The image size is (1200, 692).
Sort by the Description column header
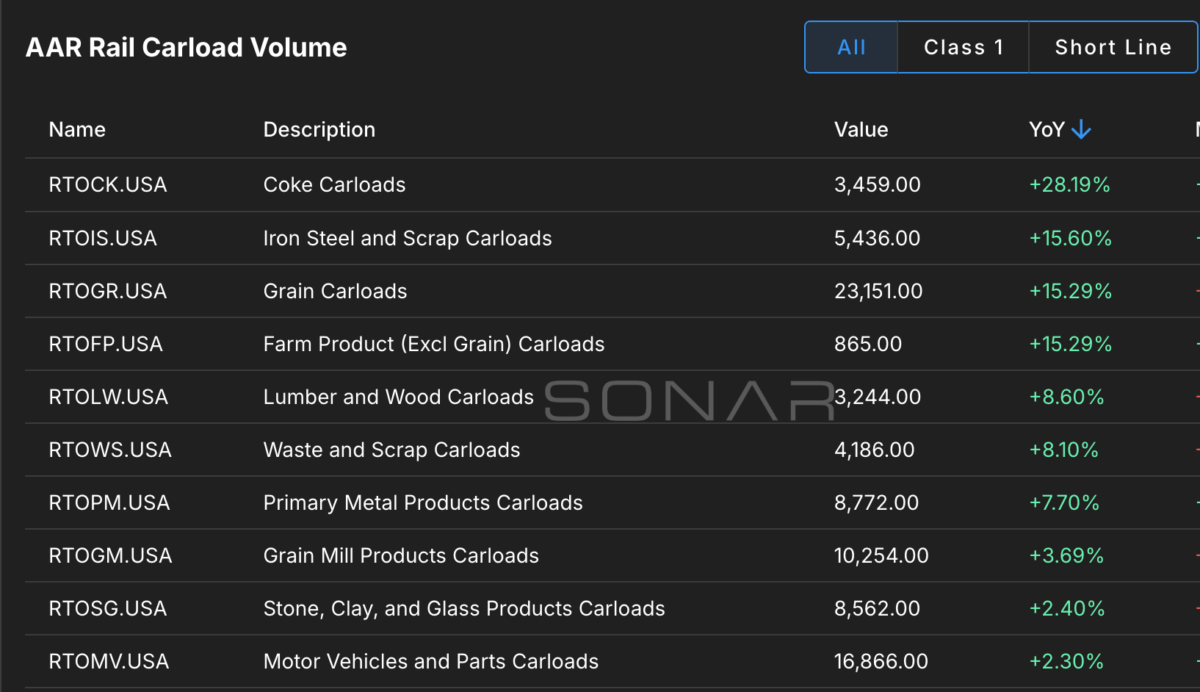coord(319,130)
